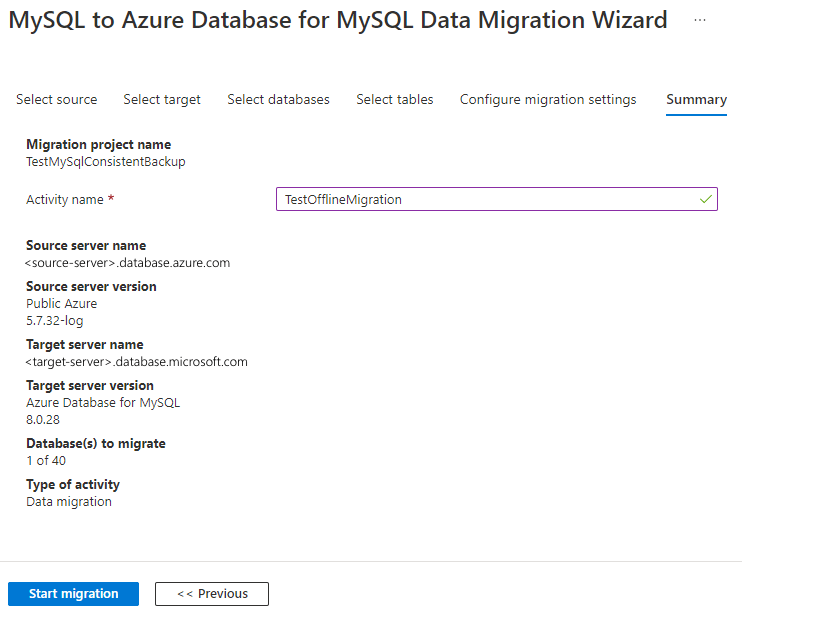The image size is (824, 622).
Task: Click the TestMySqlConsistentBackup project name text
Action: click(106, 161)
